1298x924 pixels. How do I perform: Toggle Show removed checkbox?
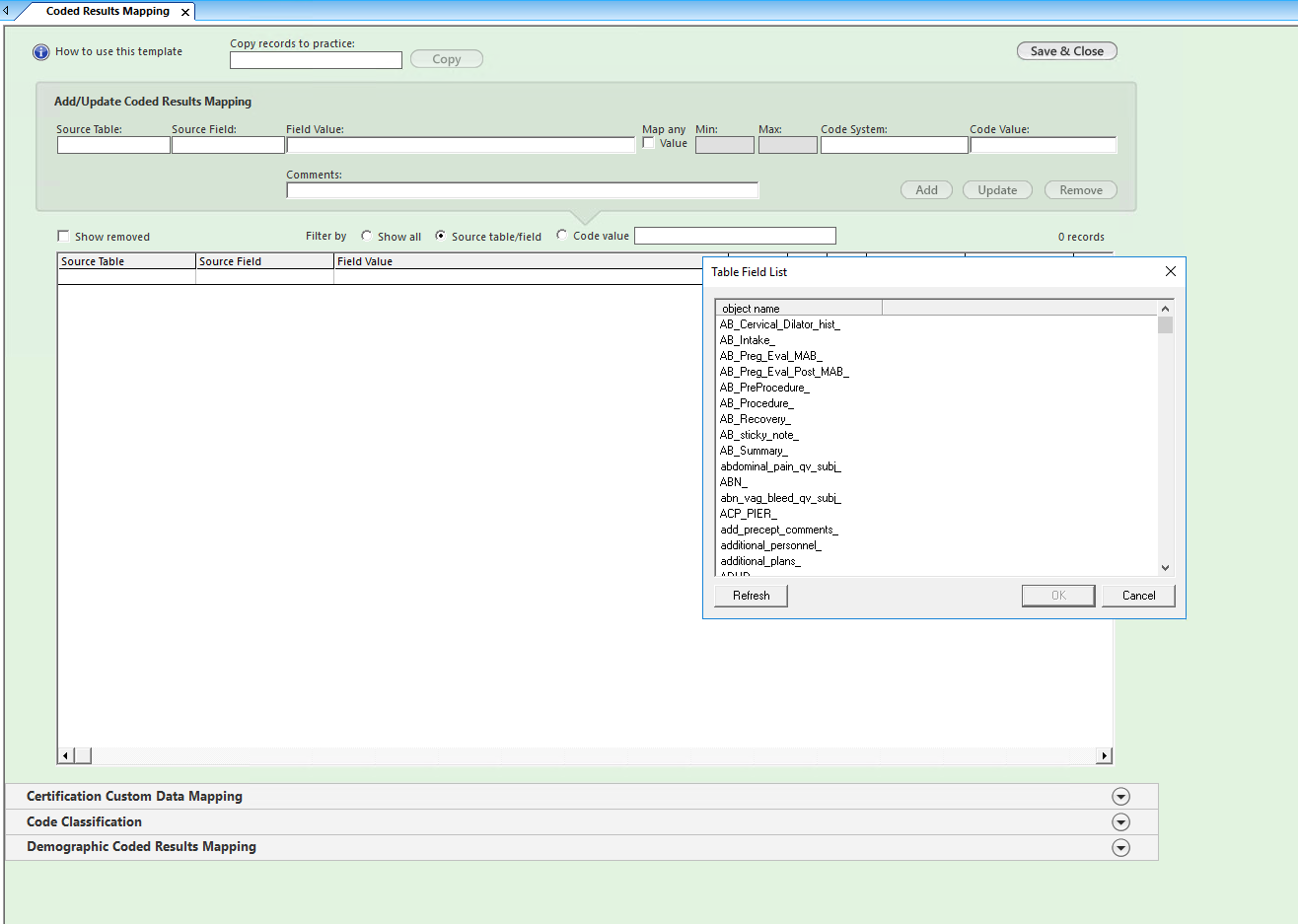click(x=63, y=236)
